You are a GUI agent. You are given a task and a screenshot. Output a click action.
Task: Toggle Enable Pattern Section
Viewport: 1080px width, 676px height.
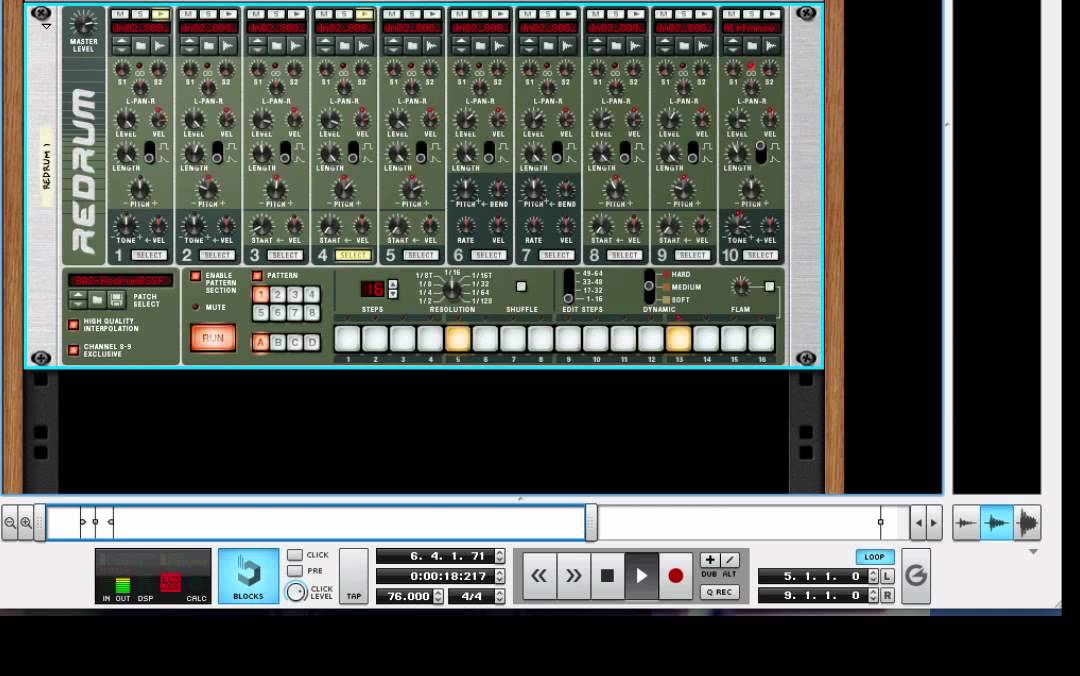[196, 276]
